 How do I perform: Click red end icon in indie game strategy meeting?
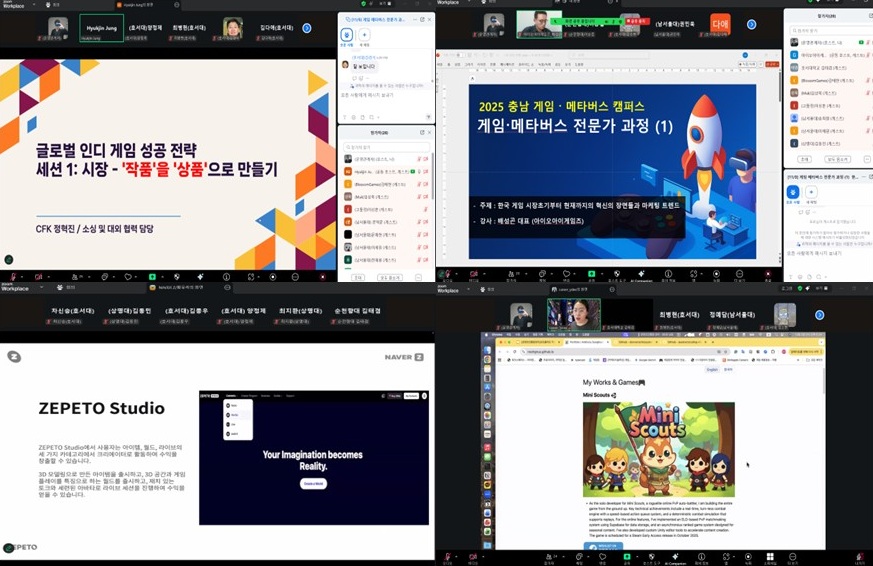(322, 277)
